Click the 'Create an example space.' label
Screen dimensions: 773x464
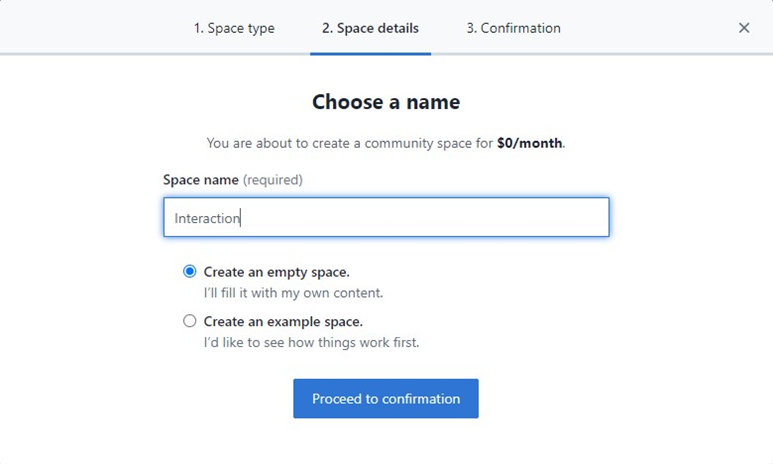tap(283, 322)
